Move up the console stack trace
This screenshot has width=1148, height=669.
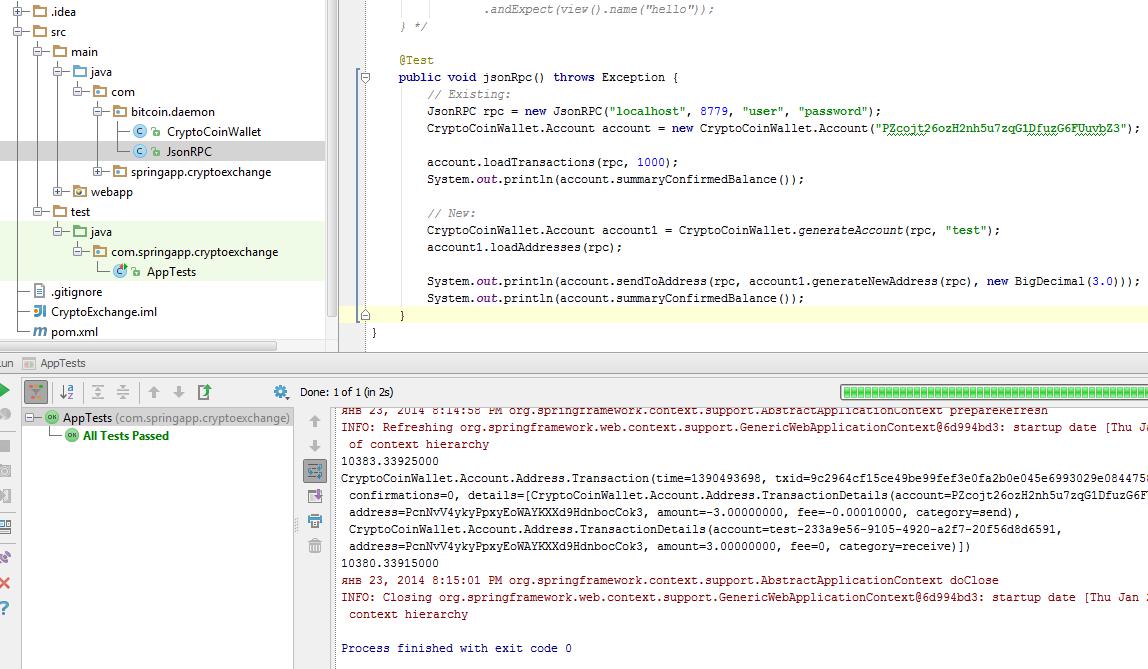tap(315, 421)
